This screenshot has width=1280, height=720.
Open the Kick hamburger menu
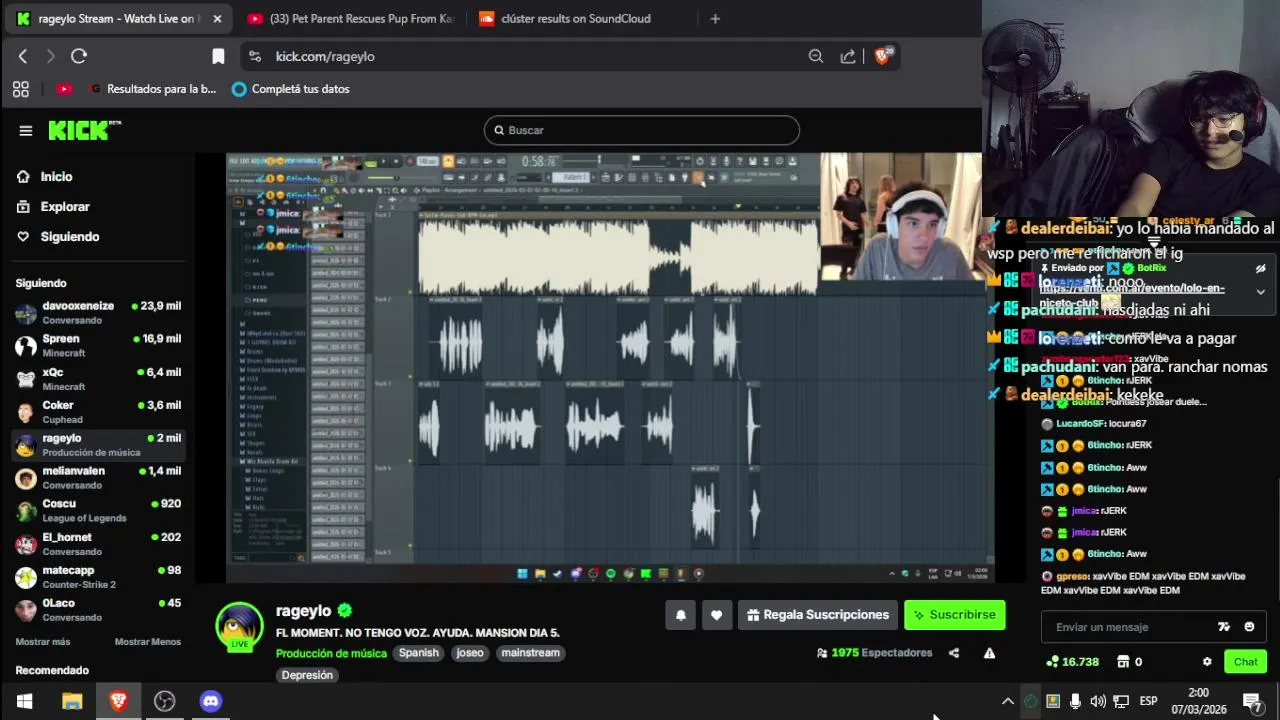pyautogui.click(x=26, y=130)
